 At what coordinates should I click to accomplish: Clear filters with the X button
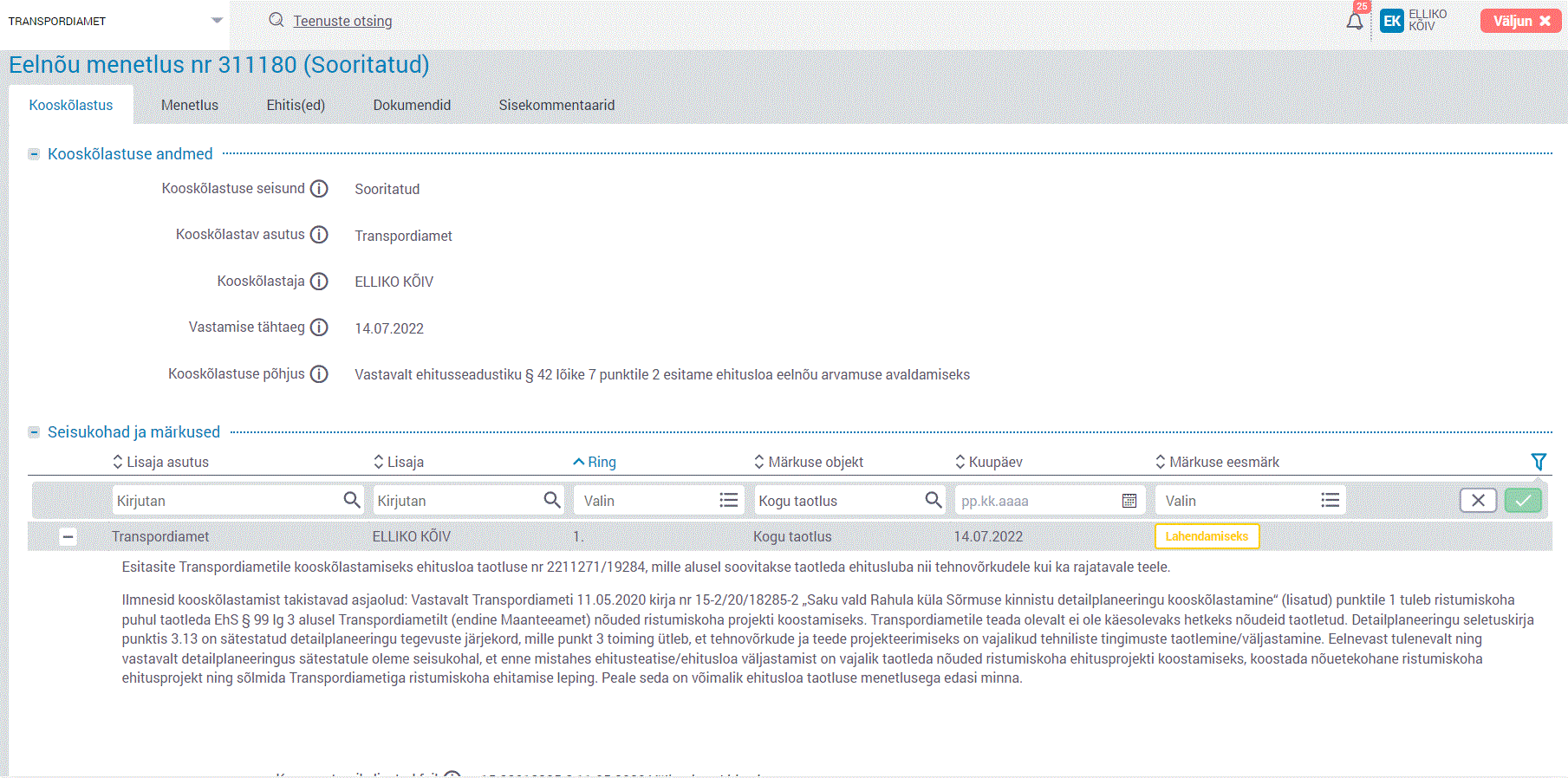coord(1478,501)
